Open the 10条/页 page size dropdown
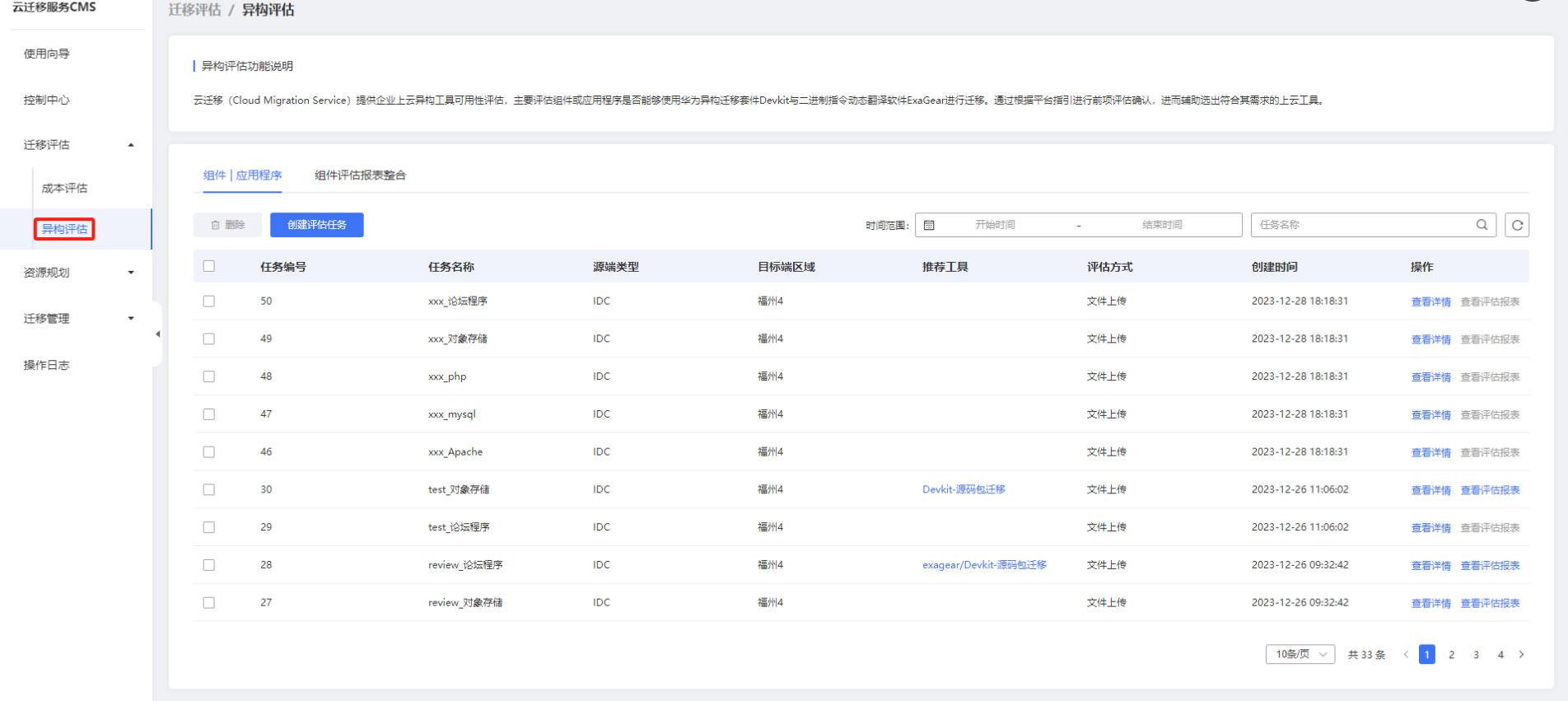1568x701 pixels. pyautogui.click(x=1300, y=654)
